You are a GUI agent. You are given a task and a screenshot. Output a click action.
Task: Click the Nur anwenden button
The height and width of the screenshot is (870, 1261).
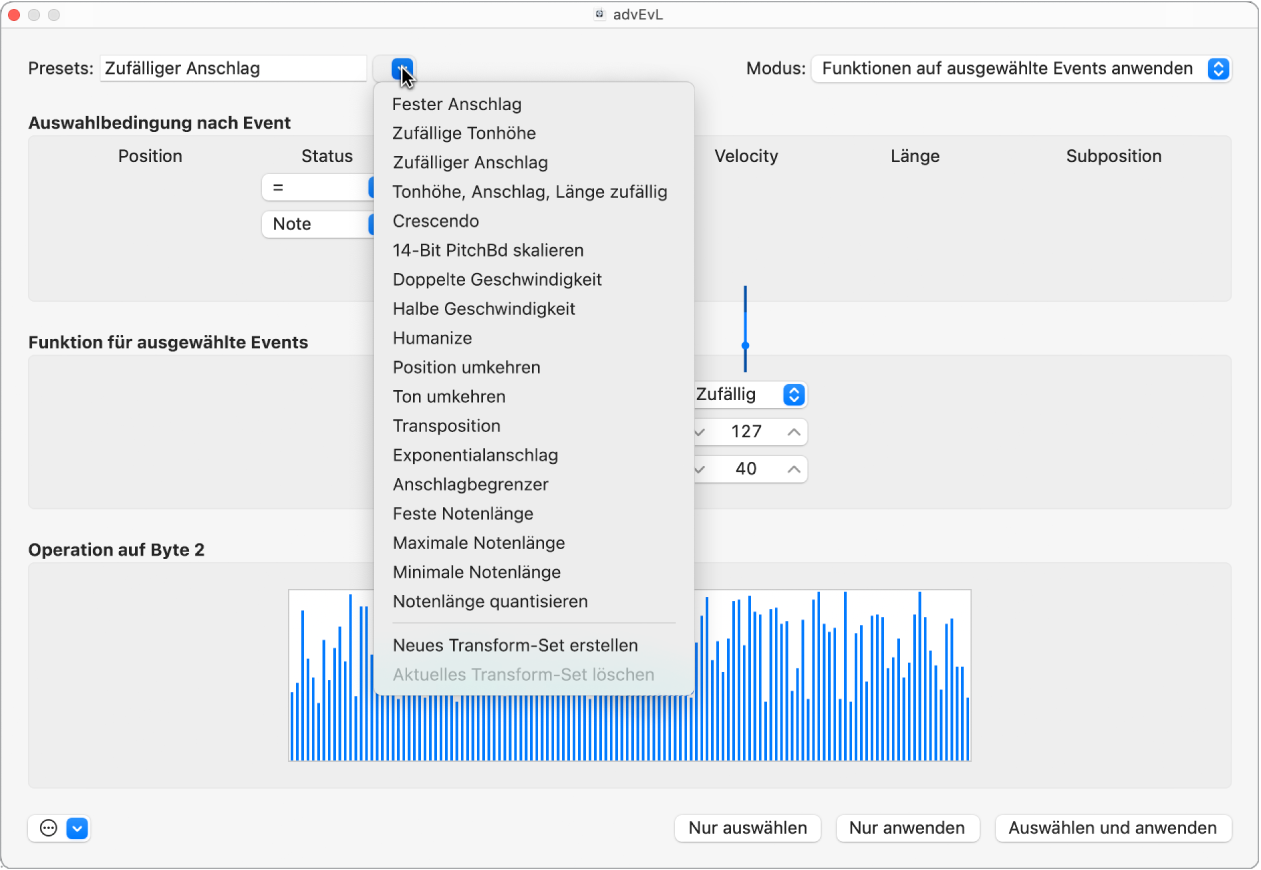[907, 828]
